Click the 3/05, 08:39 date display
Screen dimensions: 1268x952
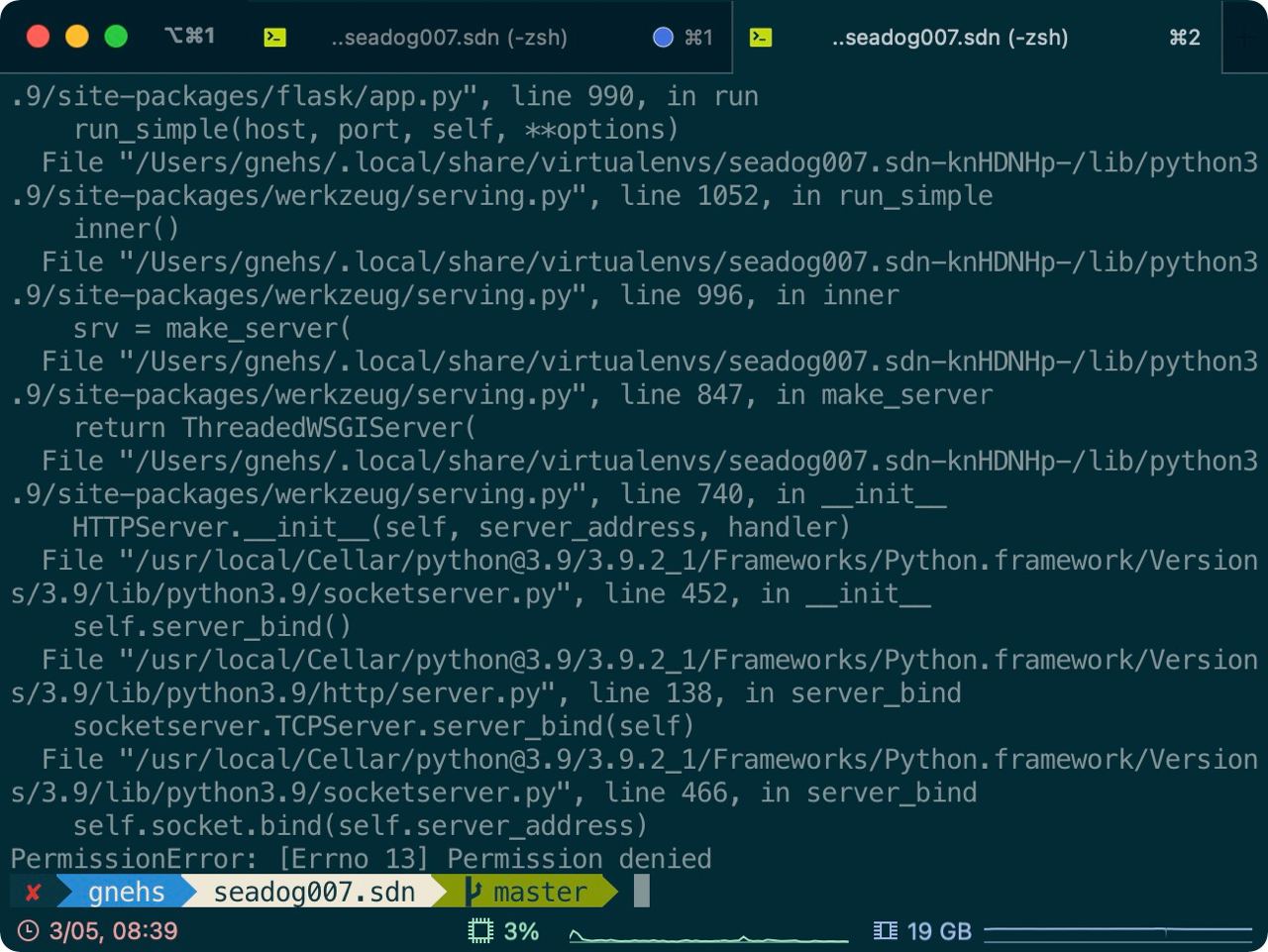(x=113, y=931)
